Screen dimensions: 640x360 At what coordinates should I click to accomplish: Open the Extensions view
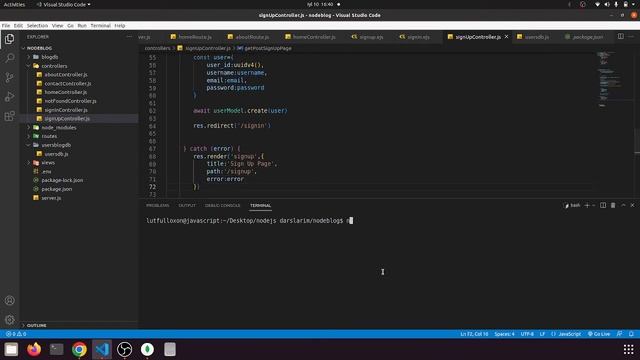[x=9, y=116]
